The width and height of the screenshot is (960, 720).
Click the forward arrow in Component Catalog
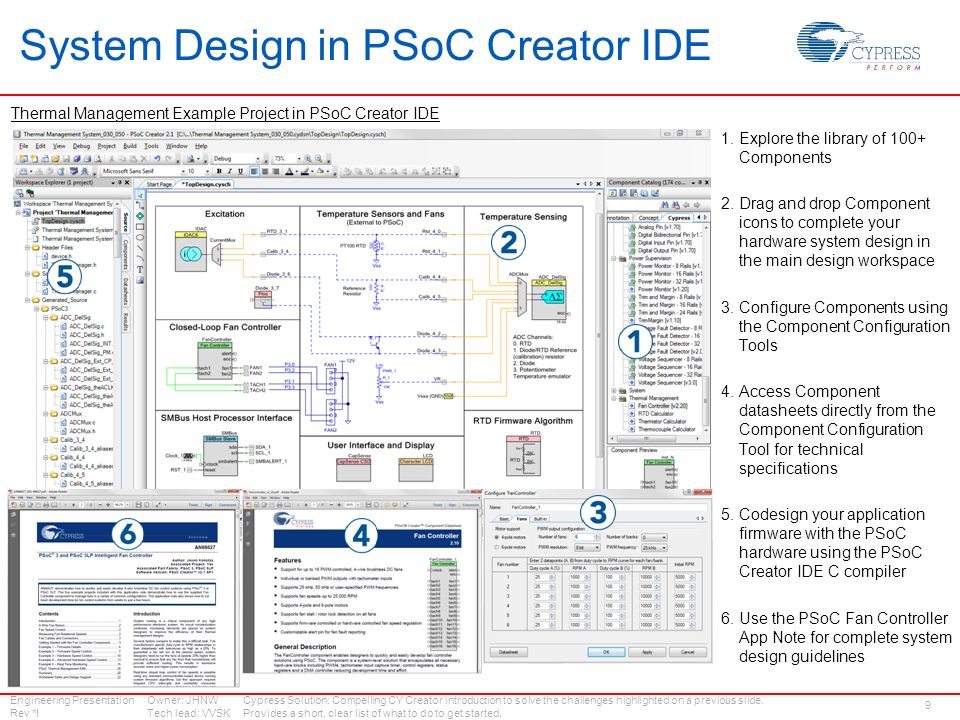point(697,205)
